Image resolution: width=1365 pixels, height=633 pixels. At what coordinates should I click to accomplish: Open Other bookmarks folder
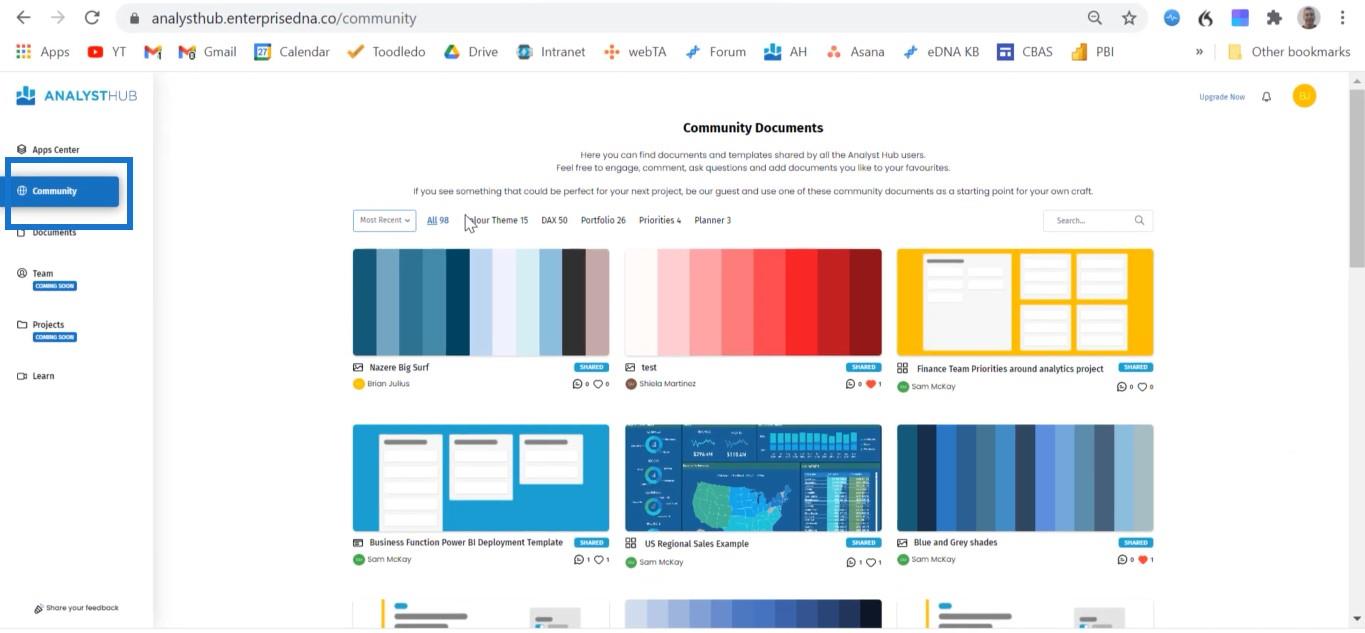pyautogui.click(x=1289, y=52)
